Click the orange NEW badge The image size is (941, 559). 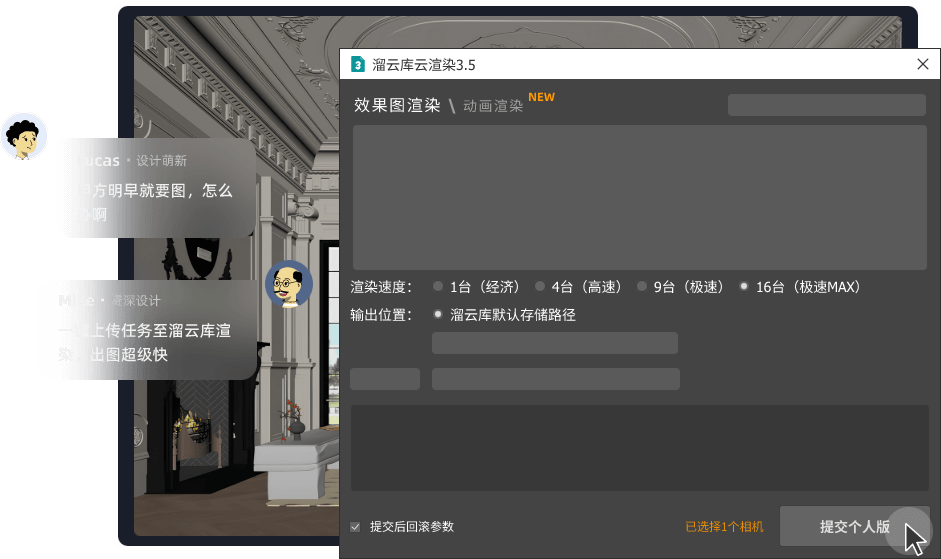coord(541,97)
